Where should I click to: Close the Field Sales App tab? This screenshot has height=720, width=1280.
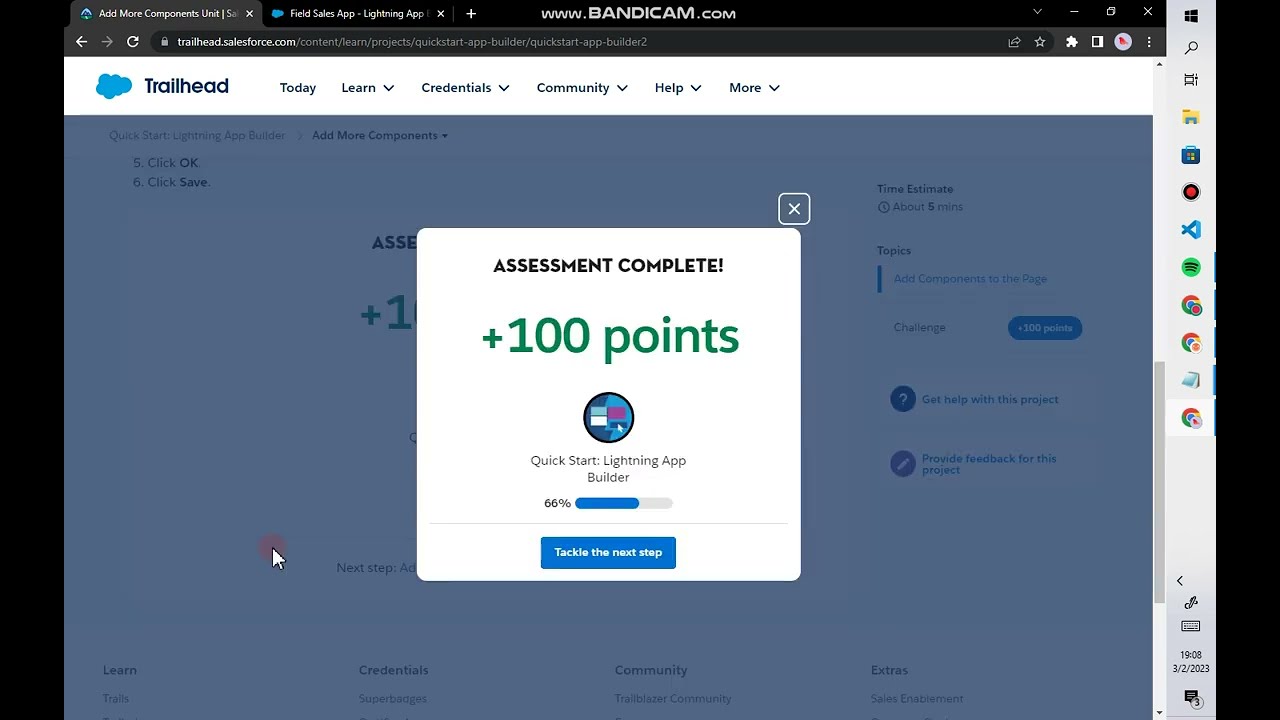pyautogui.click(x=440, y=14)
